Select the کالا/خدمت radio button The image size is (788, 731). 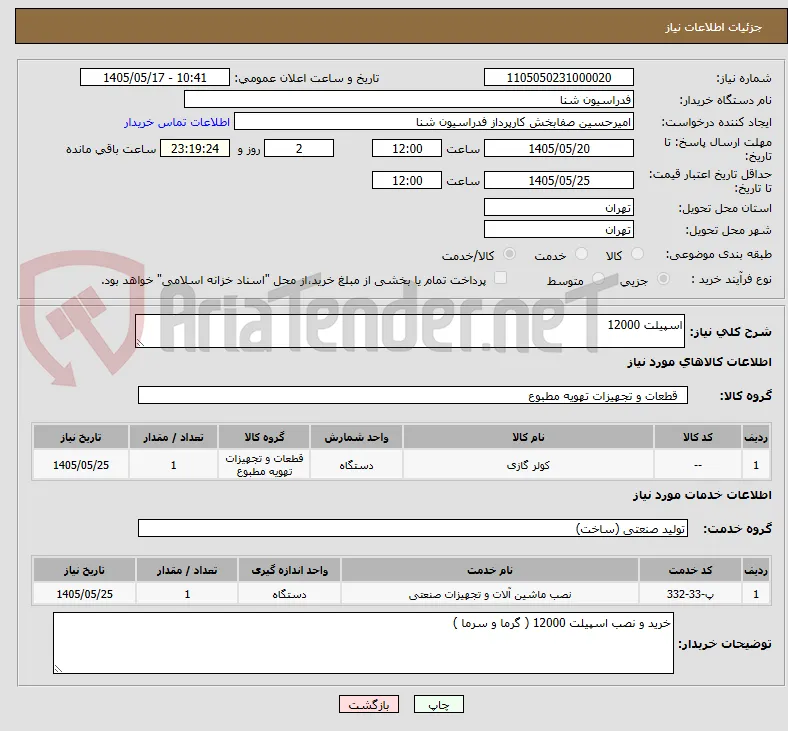pyautogui.click(x=509, y=254)
